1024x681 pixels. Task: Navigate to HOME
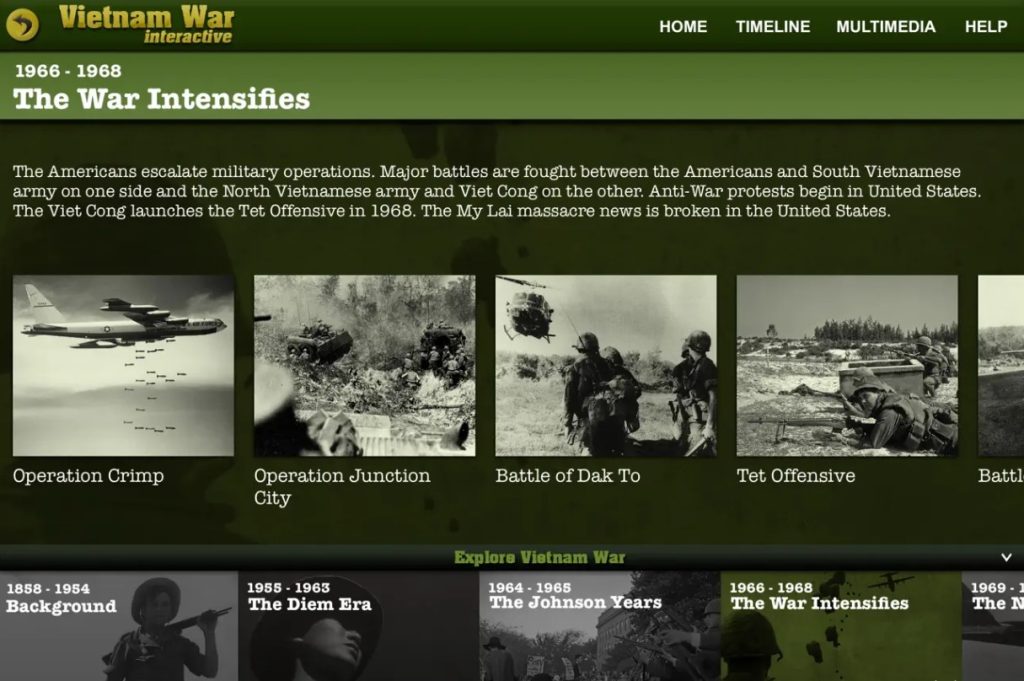click(683, 27)
